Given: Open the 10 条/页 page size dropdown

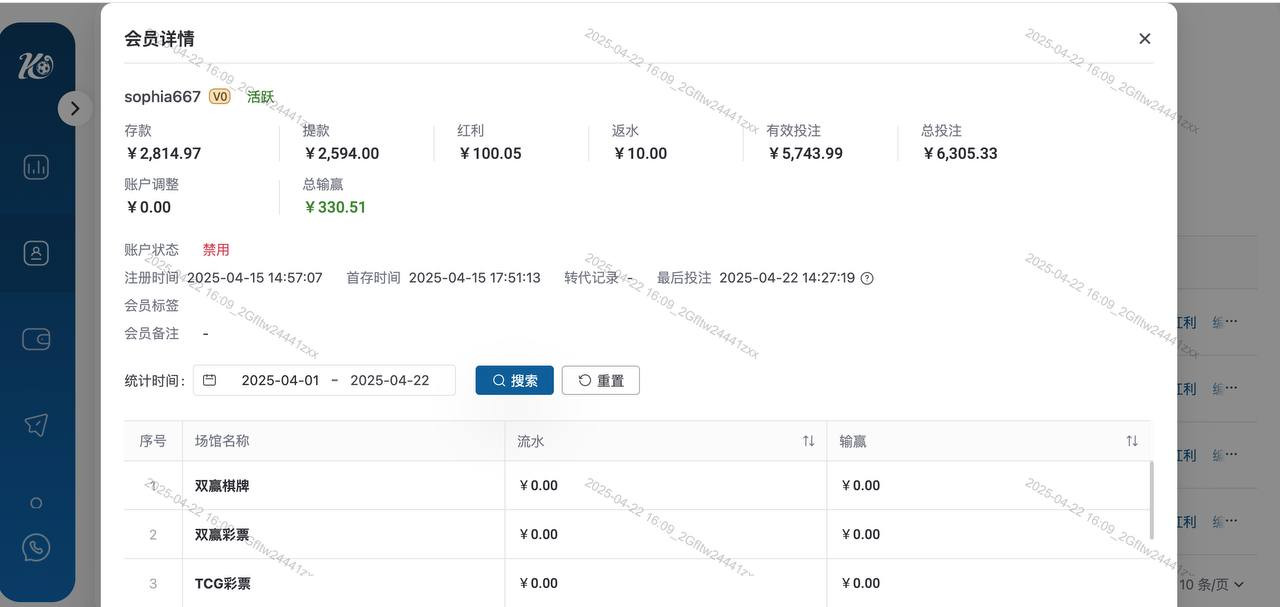Looking at the screenshot, I should click(x=1212, y=584).
